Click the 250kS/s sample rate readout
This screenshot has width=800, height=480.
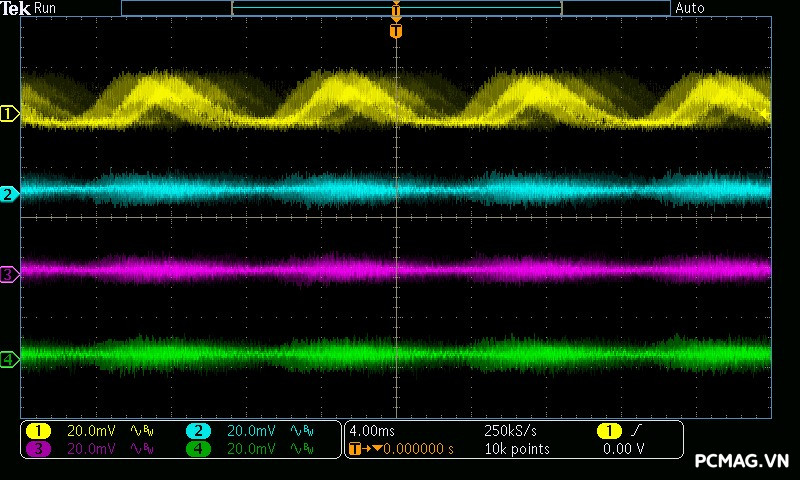coord(510,431)
